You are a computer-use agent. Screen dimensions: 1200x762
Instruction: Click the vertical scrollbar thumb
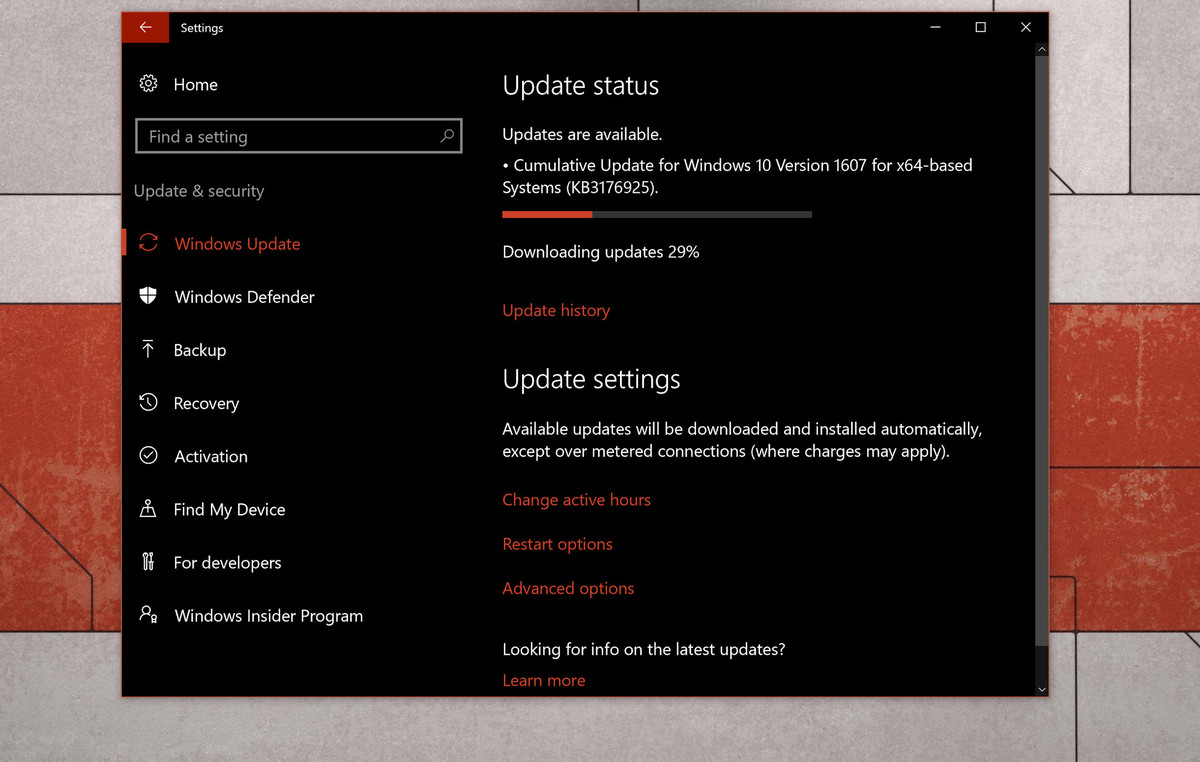click(x=1041, y=351)
